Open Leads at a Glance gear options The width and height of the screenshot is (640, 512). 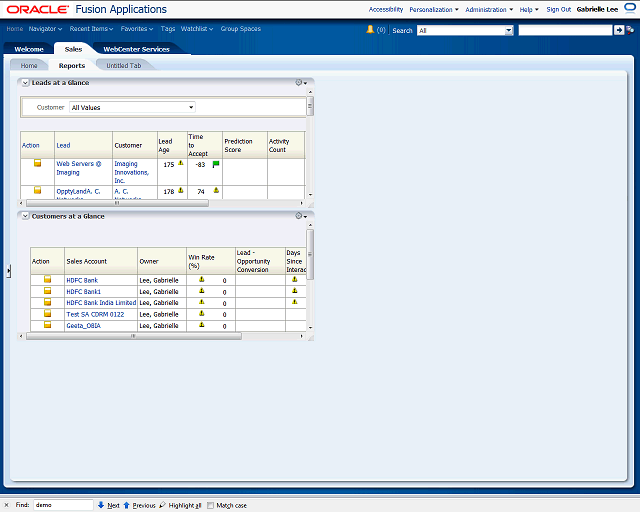(x=301, y=82)
